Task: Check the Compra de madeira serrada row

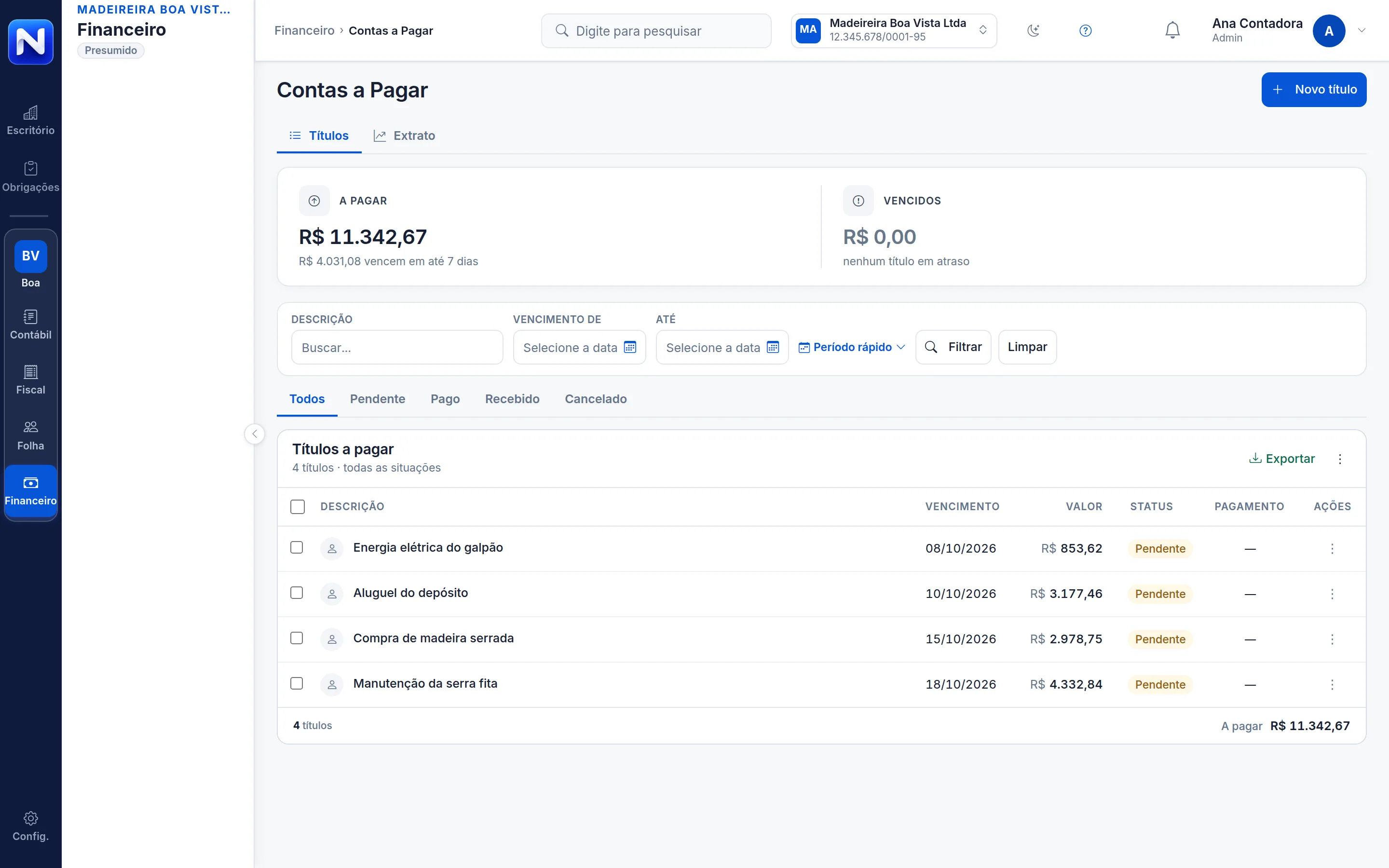Action: point(297,638)
